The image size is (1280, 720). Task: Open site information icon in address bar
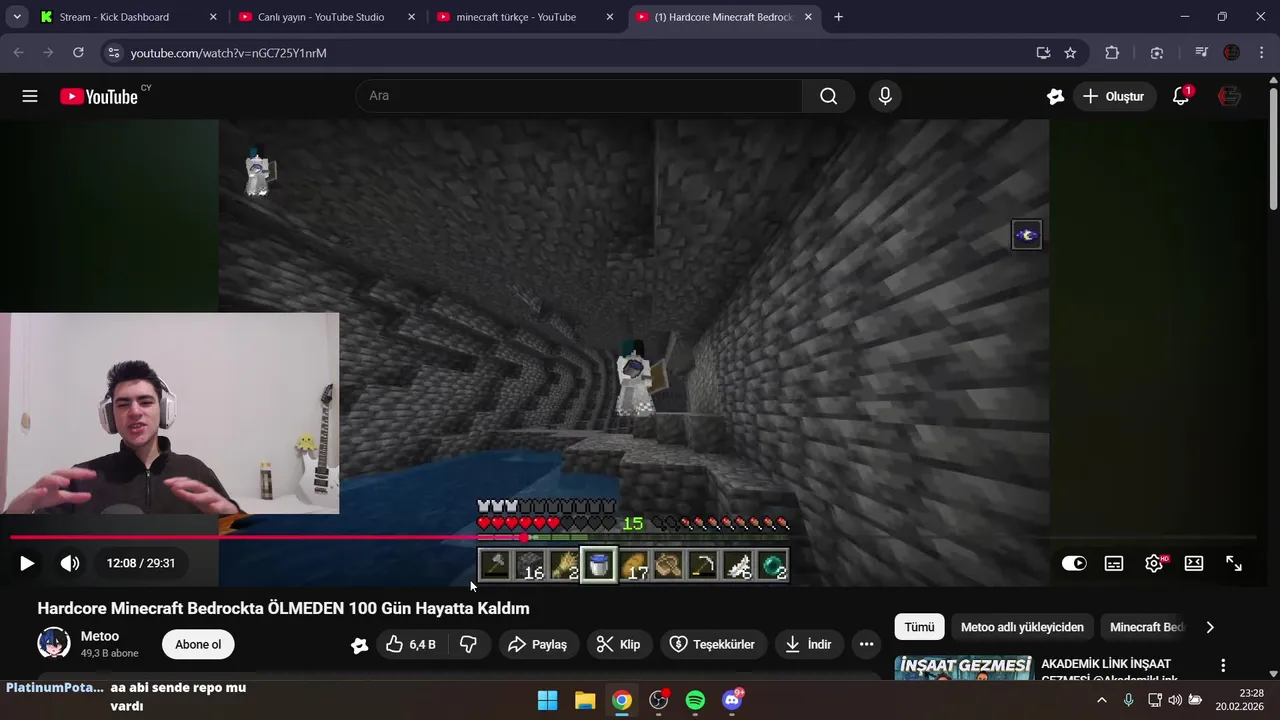tap(114, 53)
